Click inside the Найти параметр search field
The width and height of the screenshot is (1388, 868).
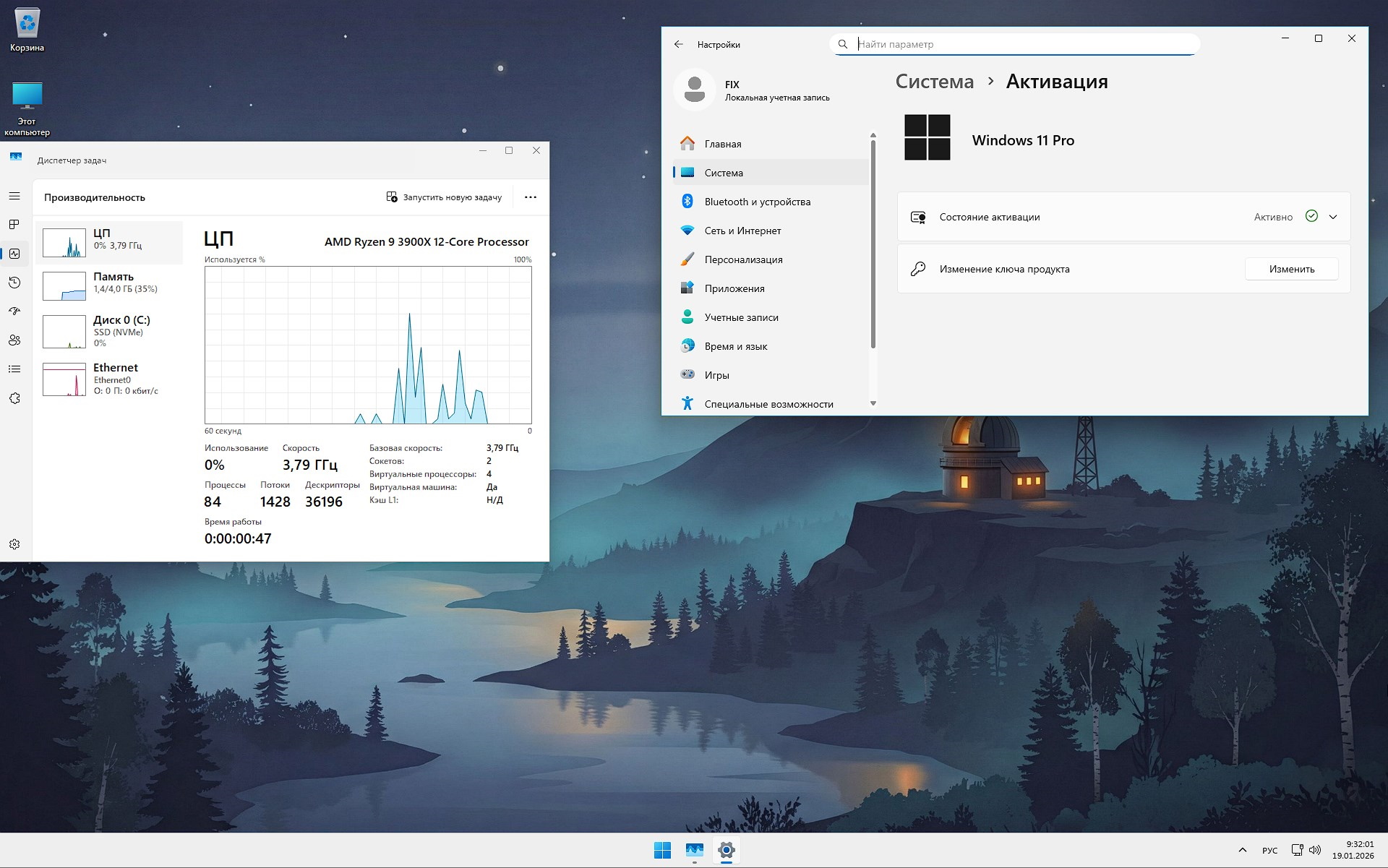pyautogui.click(x=1012, y=43)
